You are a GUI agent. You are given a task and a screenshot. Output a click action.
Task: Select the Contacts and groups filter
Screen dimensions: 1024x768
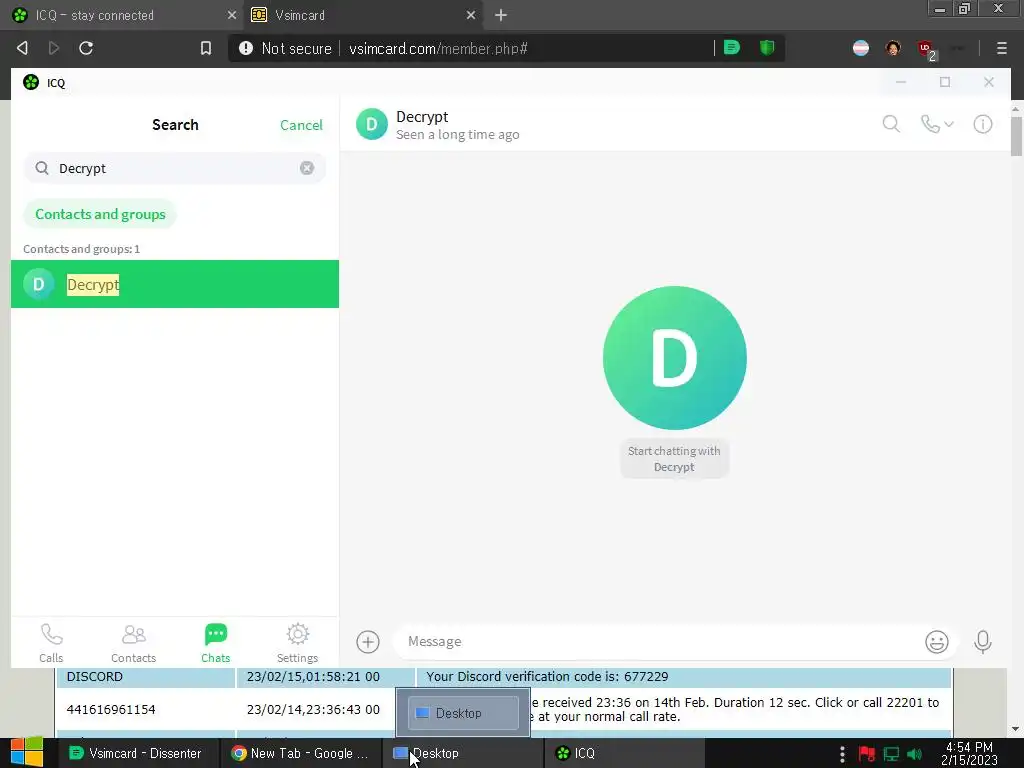[x=100, y=214]
